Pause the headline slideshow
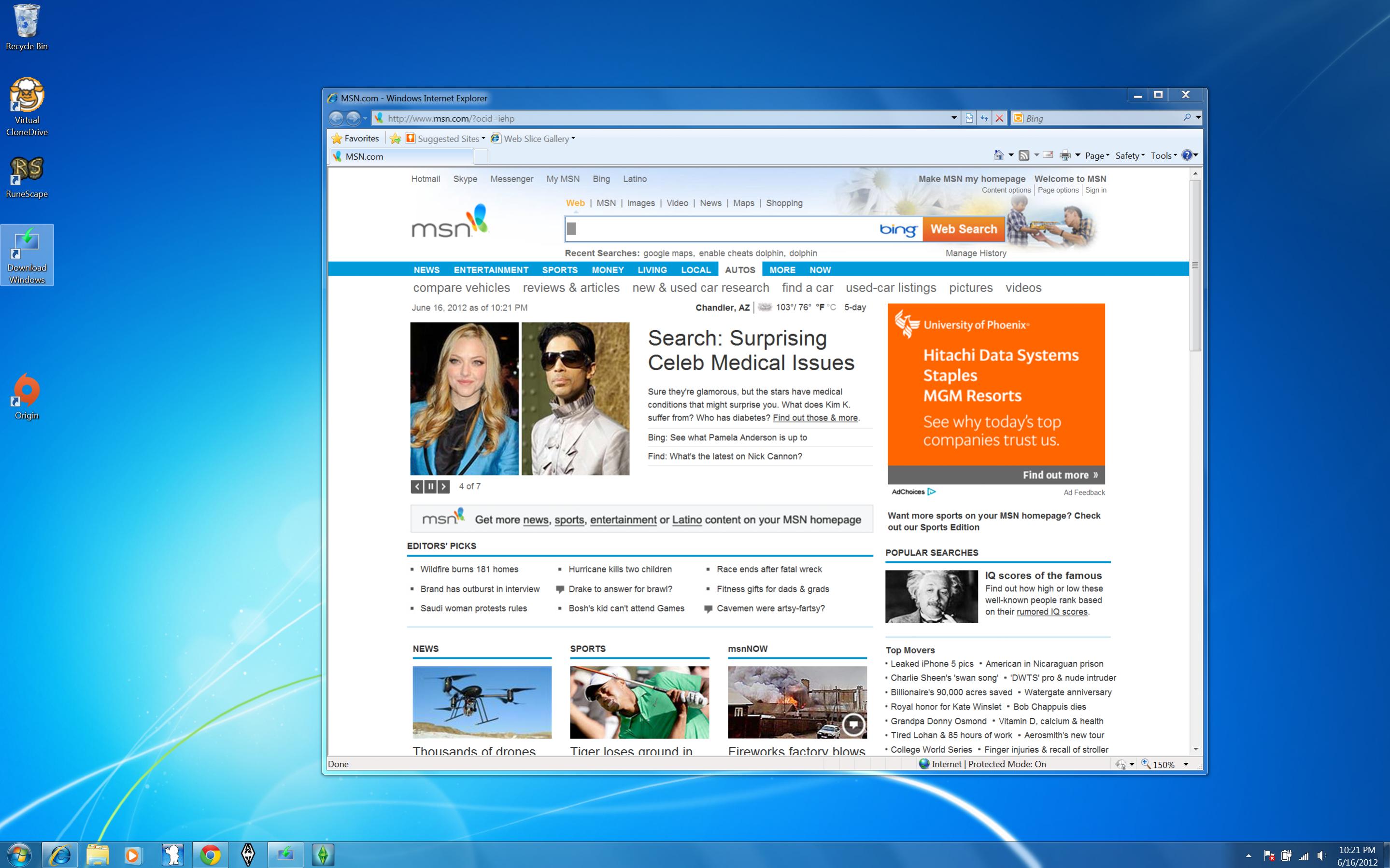This screenshot has height=868, width=1390. (431, 486)
